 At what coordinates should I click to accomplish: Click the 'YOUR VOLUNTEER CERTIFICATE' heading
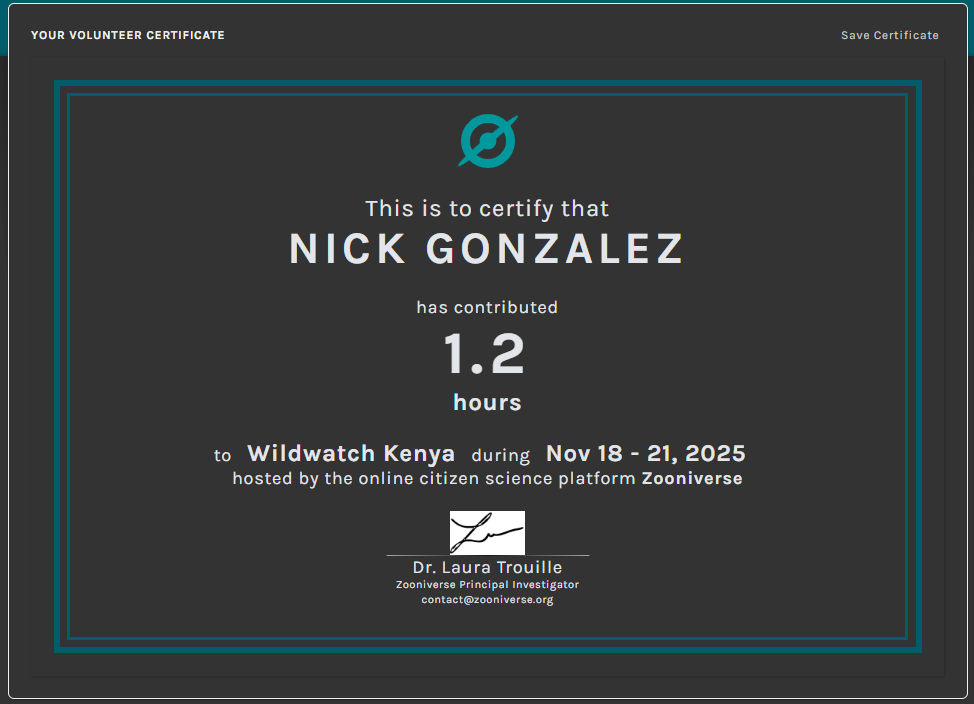[x=128, y=35]
